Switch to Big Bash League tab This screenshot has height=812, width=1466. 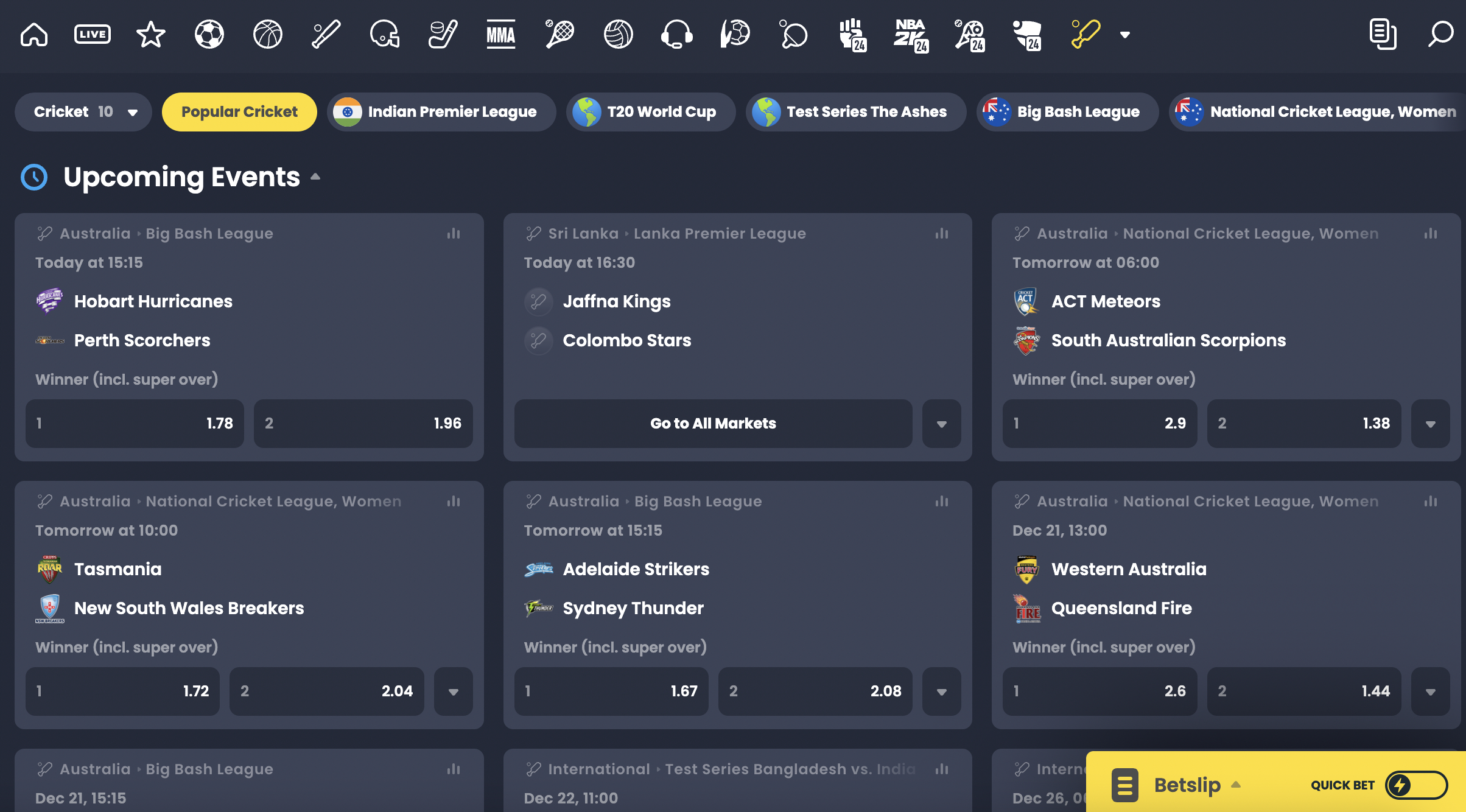pyautogui.click(x=1067, y=112)
